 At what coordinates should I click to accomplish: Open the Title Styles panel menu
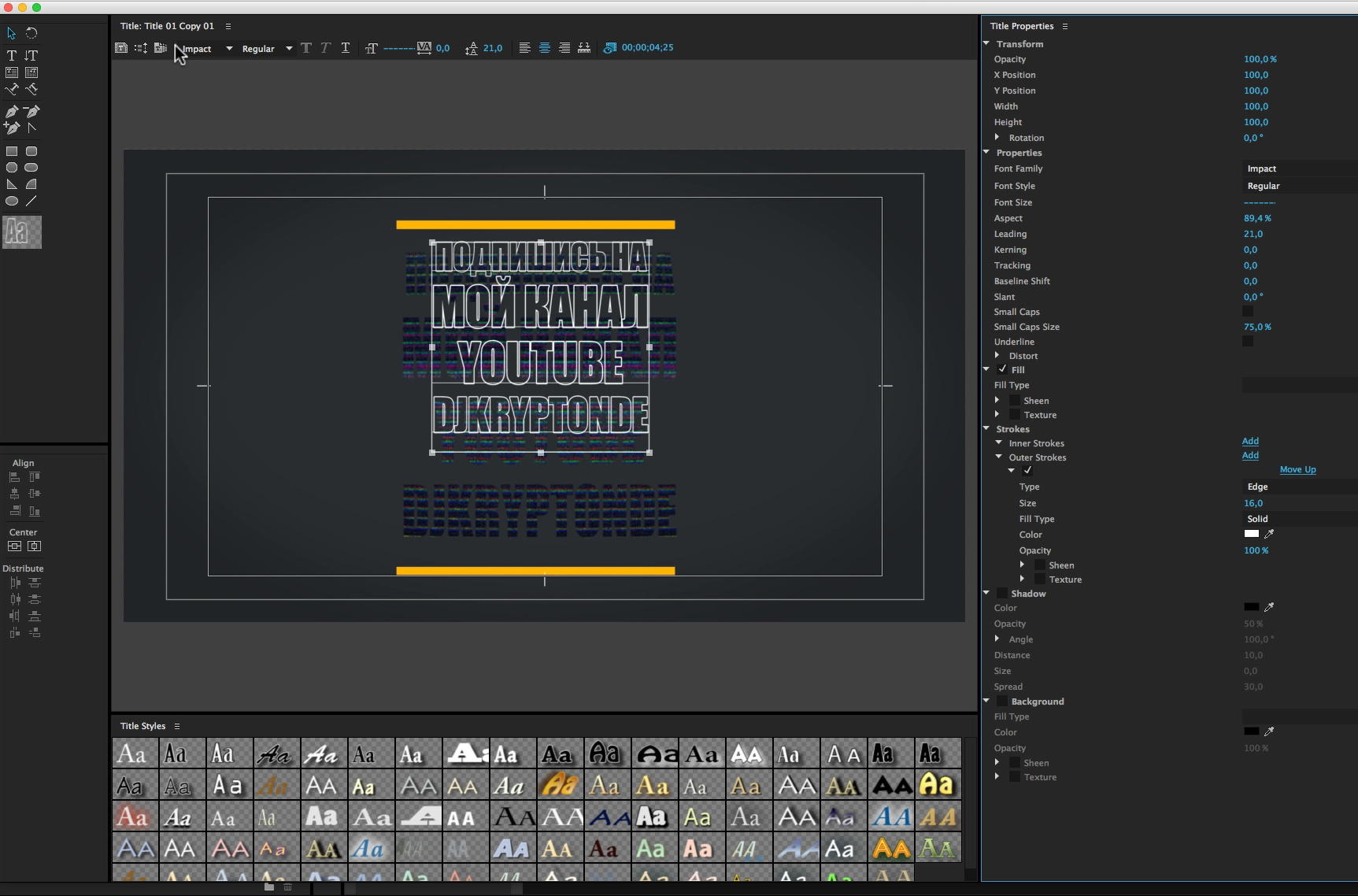[177, 726]
